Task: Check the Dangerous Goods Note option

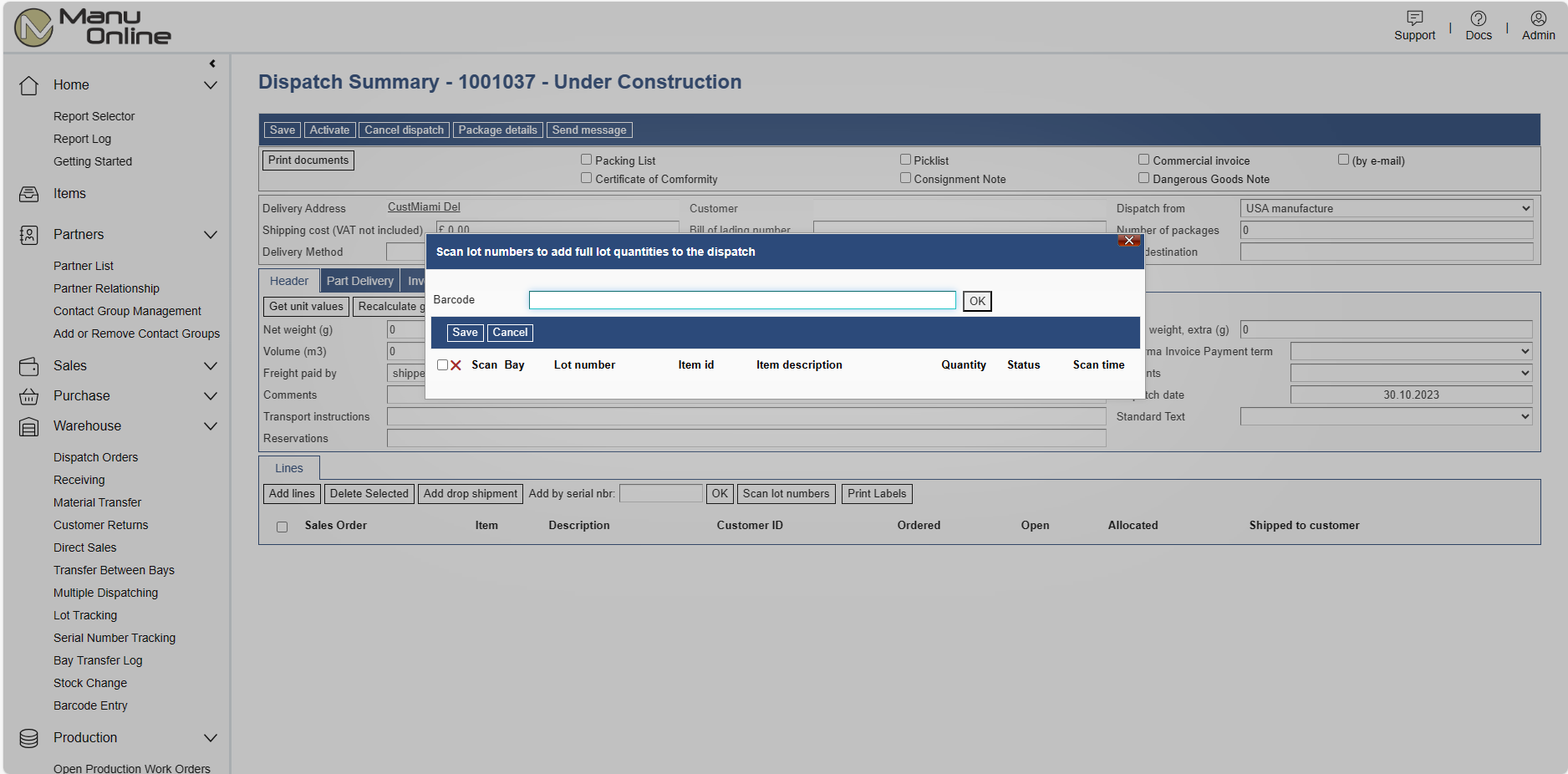Action: pyautogui.click(x=1143, y=178)
